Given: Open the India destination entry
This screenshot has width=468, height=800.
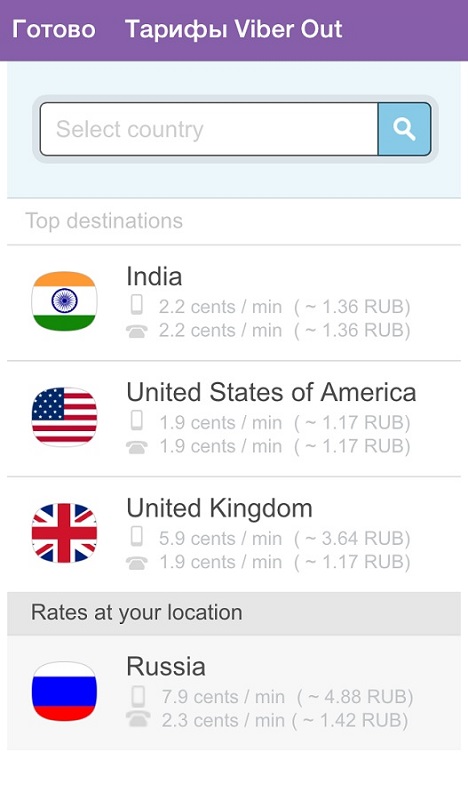Looking at the screenshot, I should click(234, 303).
